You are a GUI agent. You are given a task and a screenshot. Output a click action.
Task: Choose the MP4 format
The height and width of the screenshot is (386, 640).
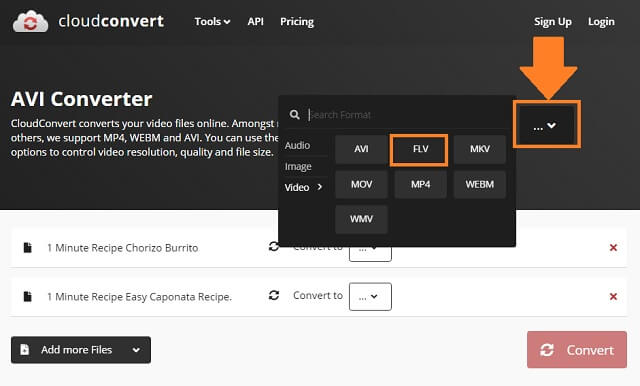coord(420,184)
